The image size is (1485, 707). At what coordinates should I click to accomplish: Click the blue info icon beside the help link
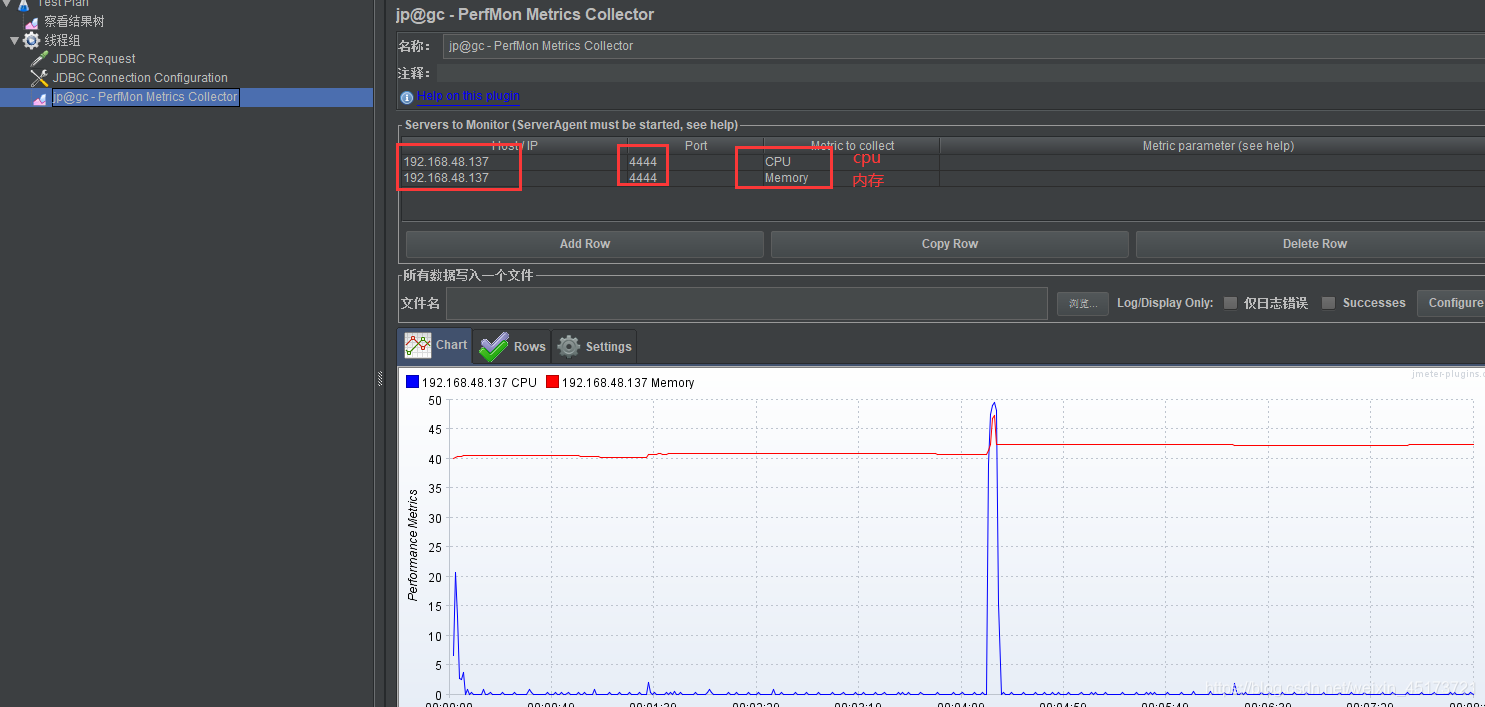(x=407, y=98)
